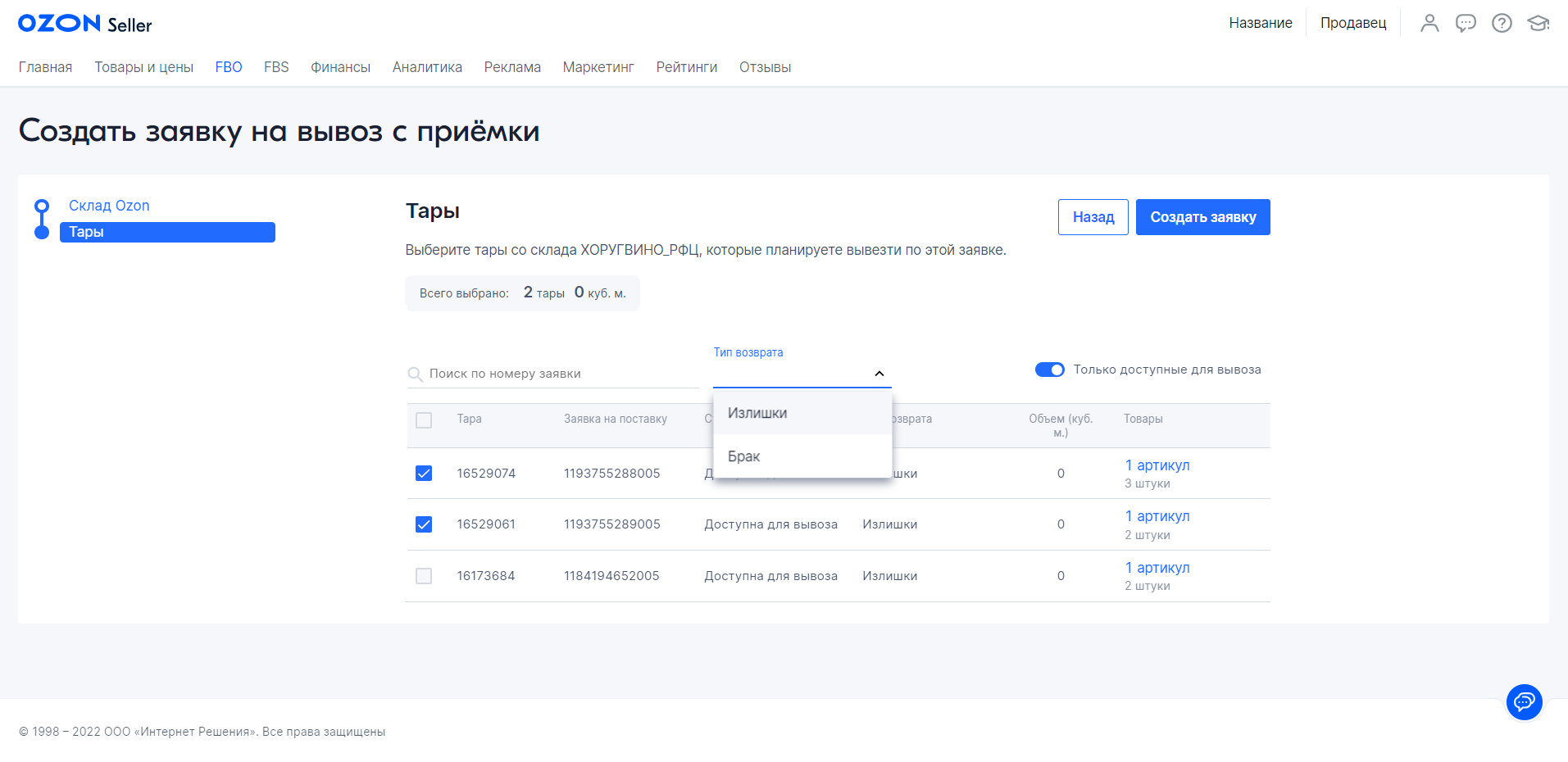Screen dimensions: 1568x762
Task: Click the 'Заявка на поставку' column header
Action: (x=616, y=419)
